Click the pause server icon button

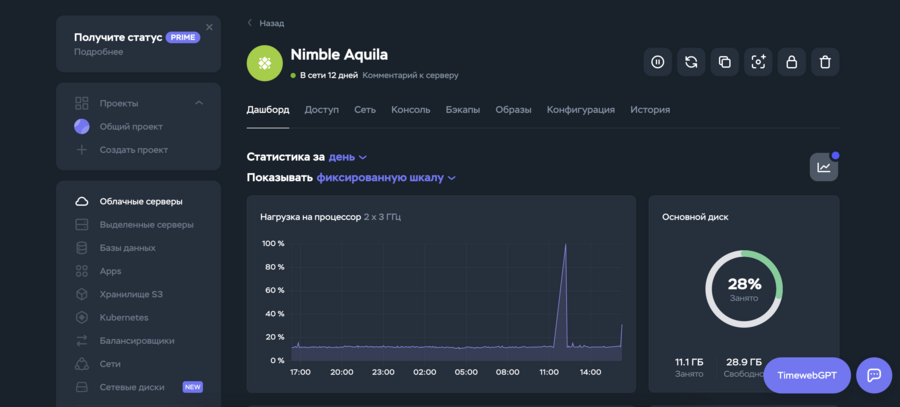tap(657, 62)
